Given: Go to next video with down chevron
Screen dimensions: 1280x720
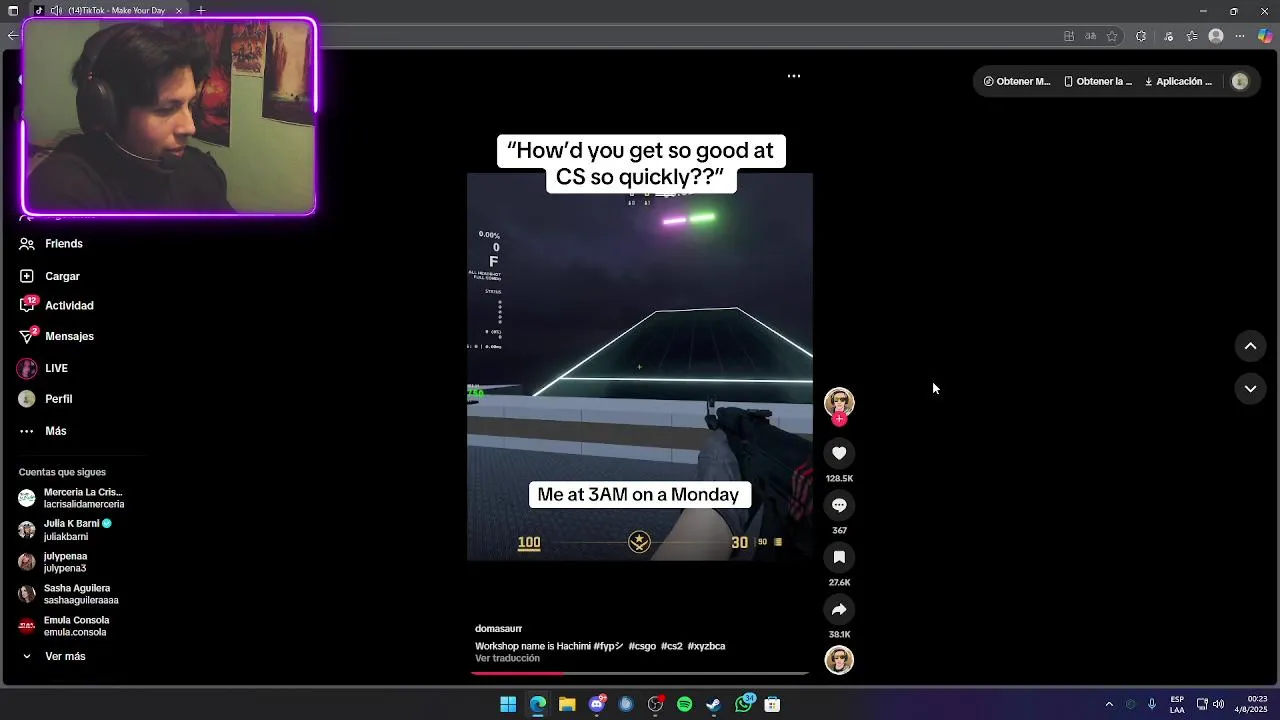Looking at the screenshot, I should [x=1250, y=389].
